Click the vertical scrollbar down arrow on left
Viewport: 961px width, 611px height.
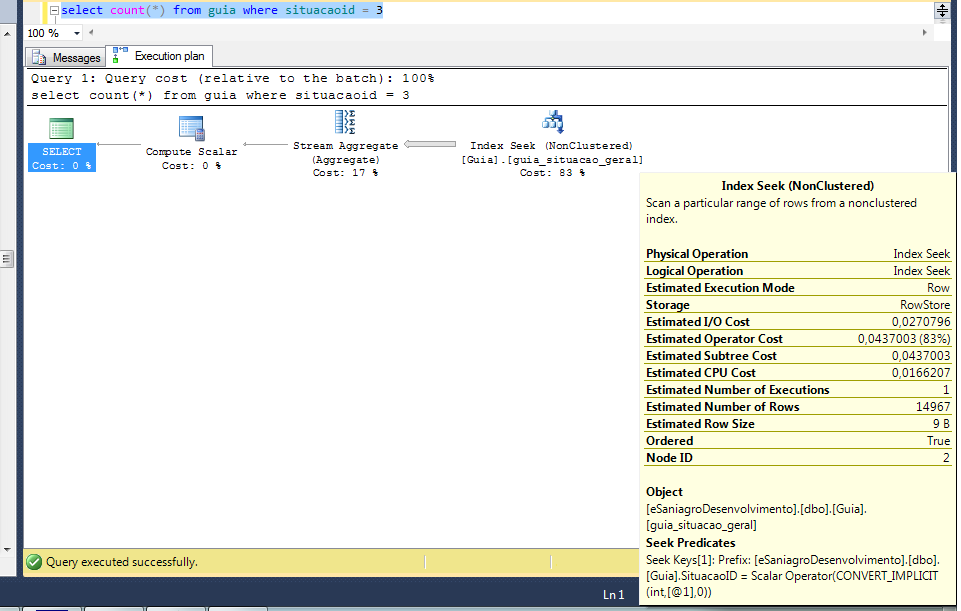7,550
